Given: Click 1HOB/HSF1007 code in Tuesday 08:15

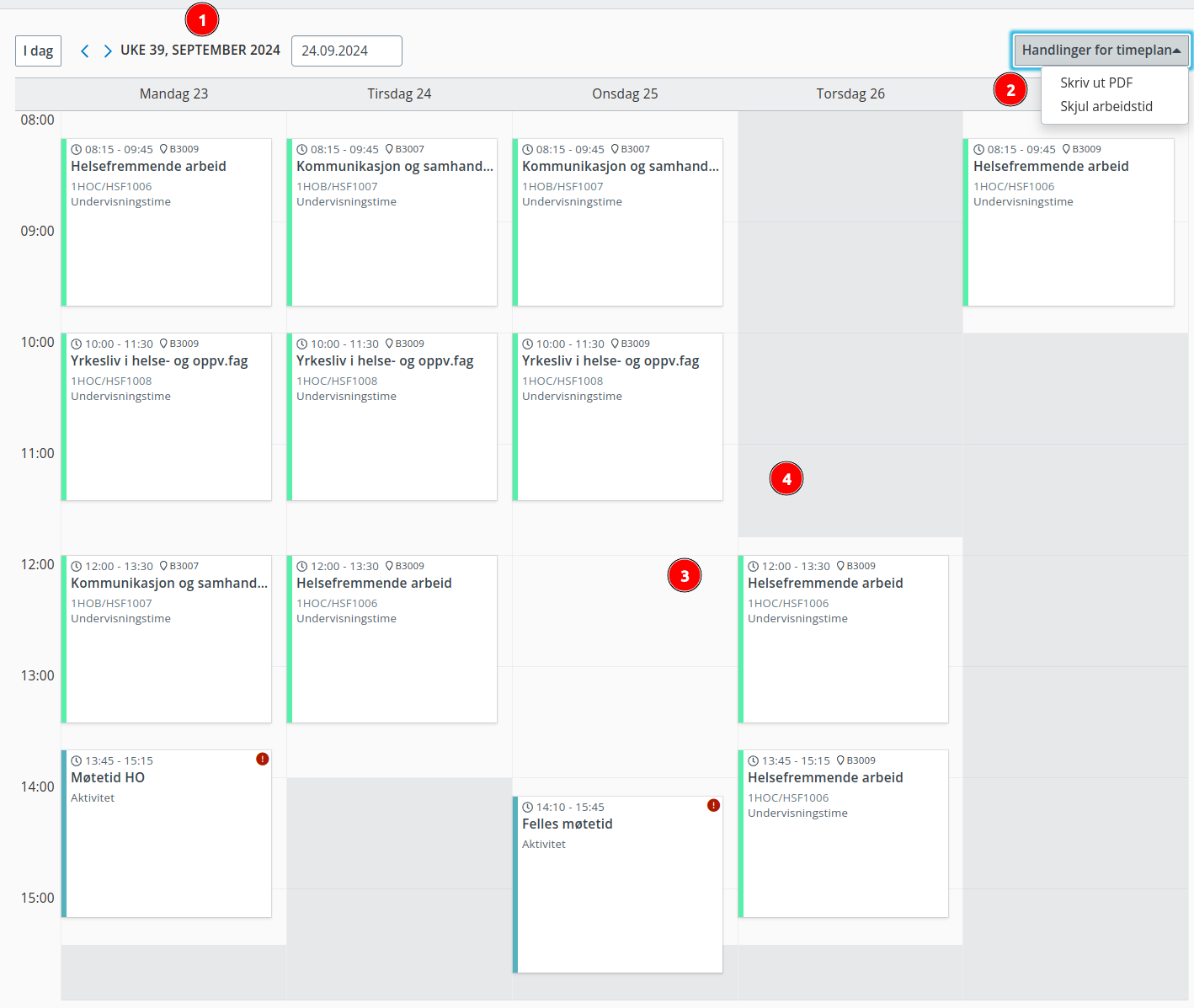Looking at the screenshot, I should point(337,187).
